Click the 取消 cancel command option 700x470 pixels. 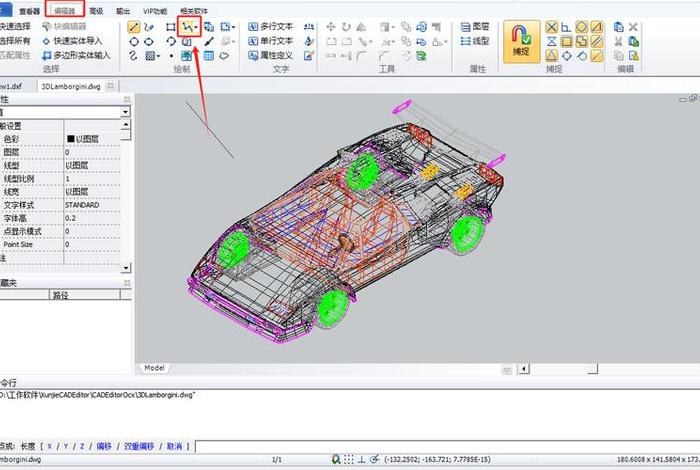point(174,446)
